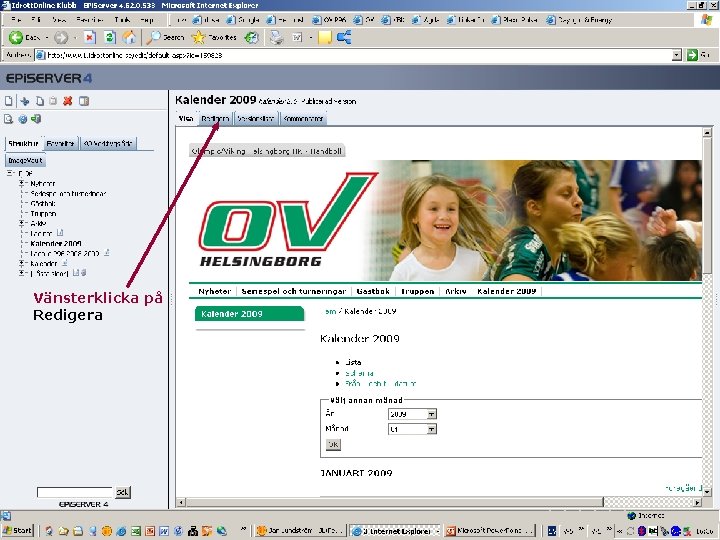This screenshot has width=720, height=540.
Task: Click the printer icon in IE toolbar
Action: [276, 37]
